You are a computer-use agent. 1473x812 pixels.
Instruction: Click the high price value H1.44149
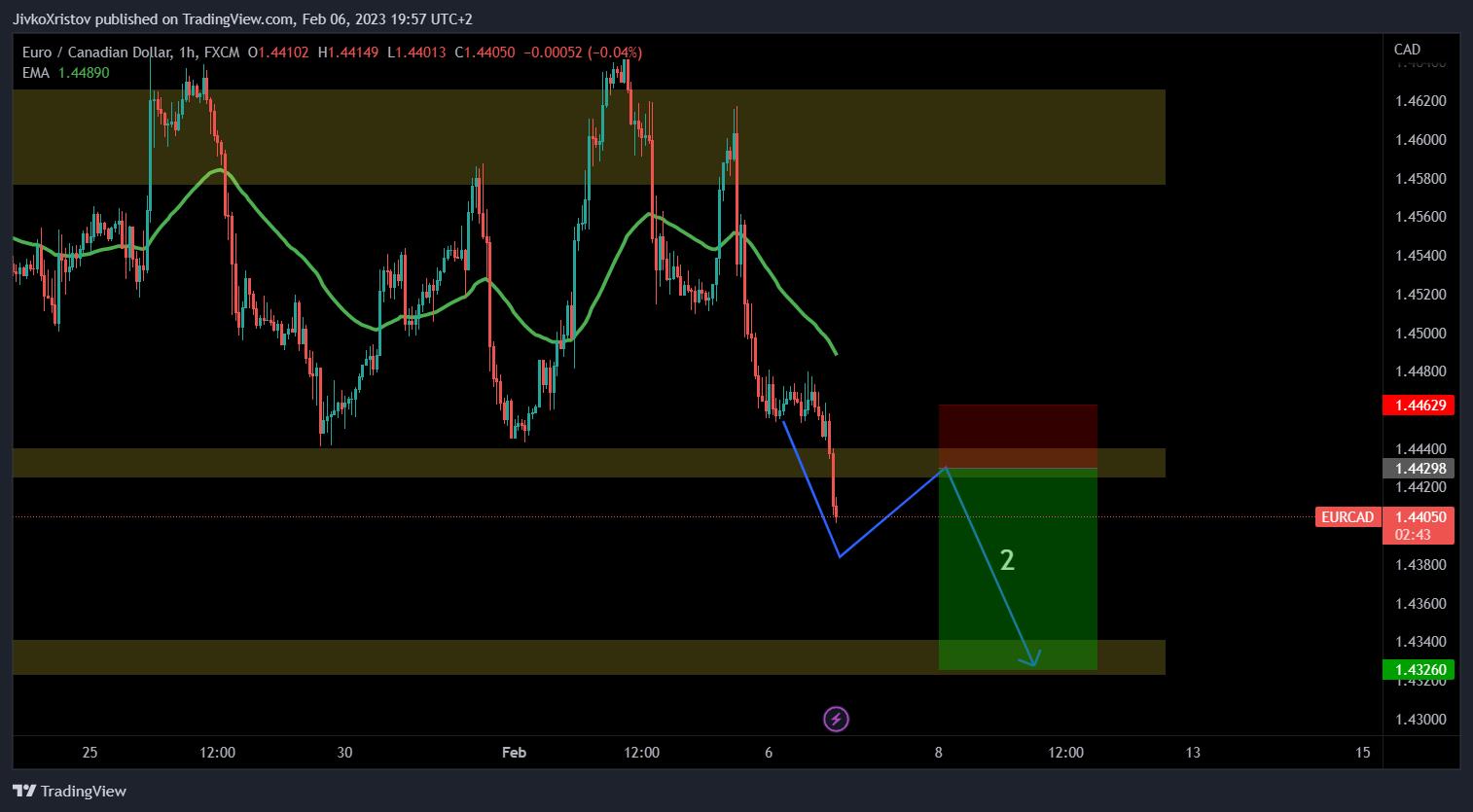(348, 53)
